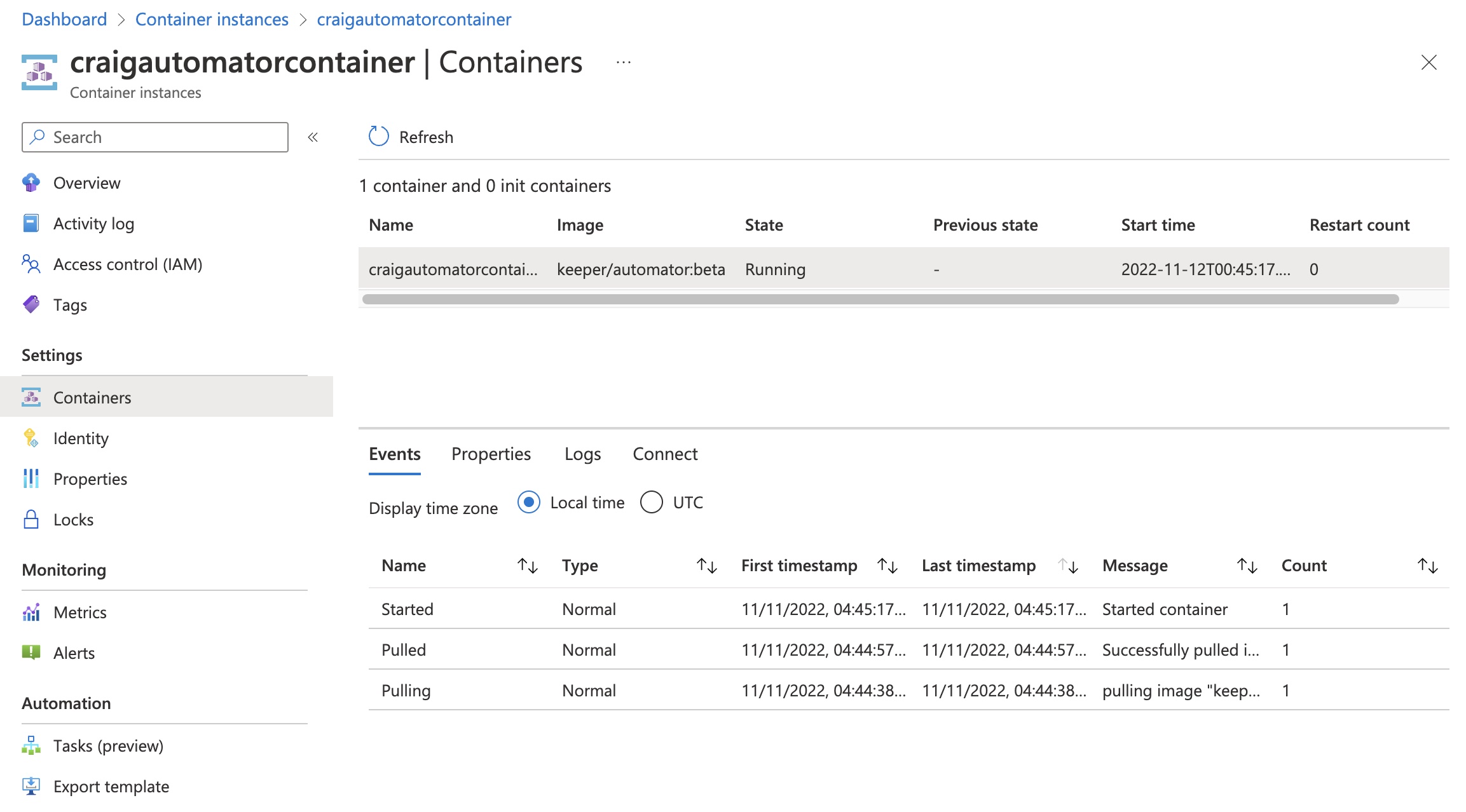Screen dimensions: 1466x812
Task: Switch to the Logs tab
Action: pos(582,454)
